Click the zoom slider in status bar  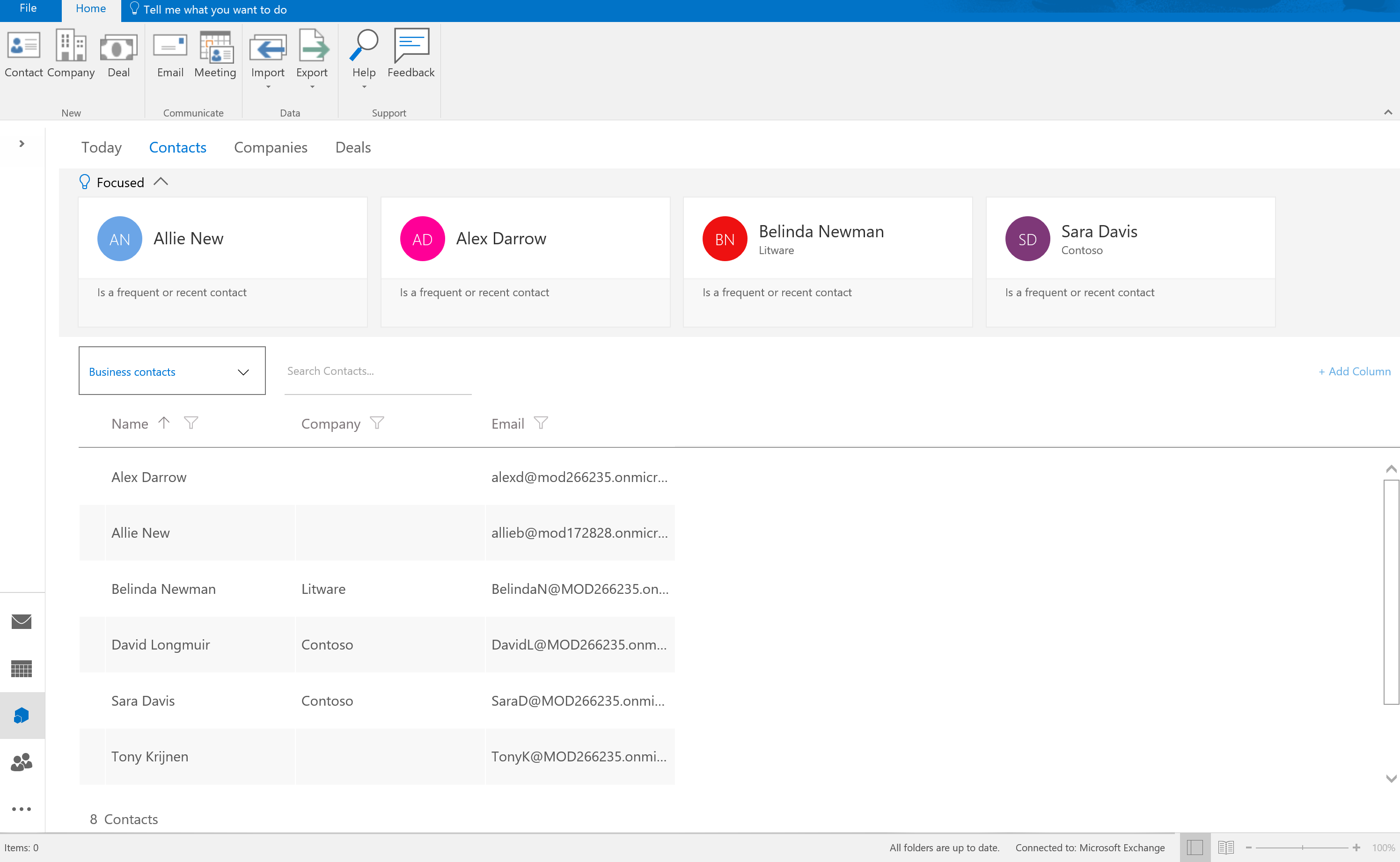(x=1302, y=848)
